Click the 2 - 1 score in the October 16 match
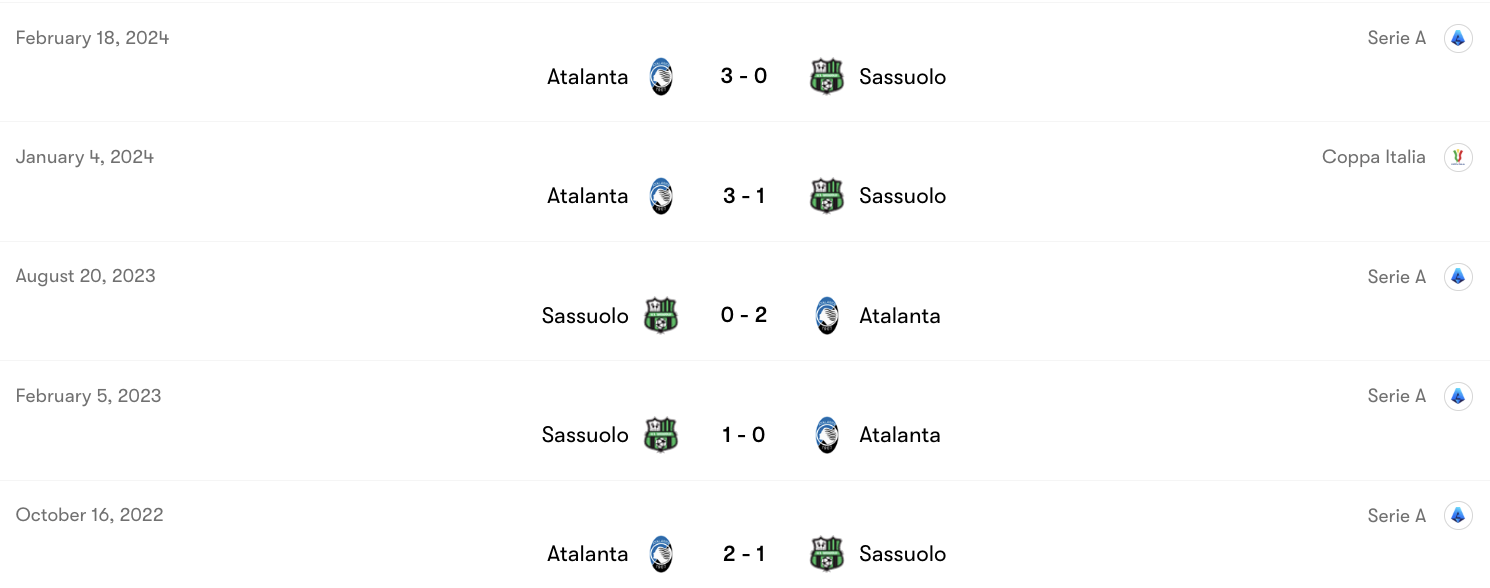The width and height of the screenshot is (1490, 588). [744, 553]
